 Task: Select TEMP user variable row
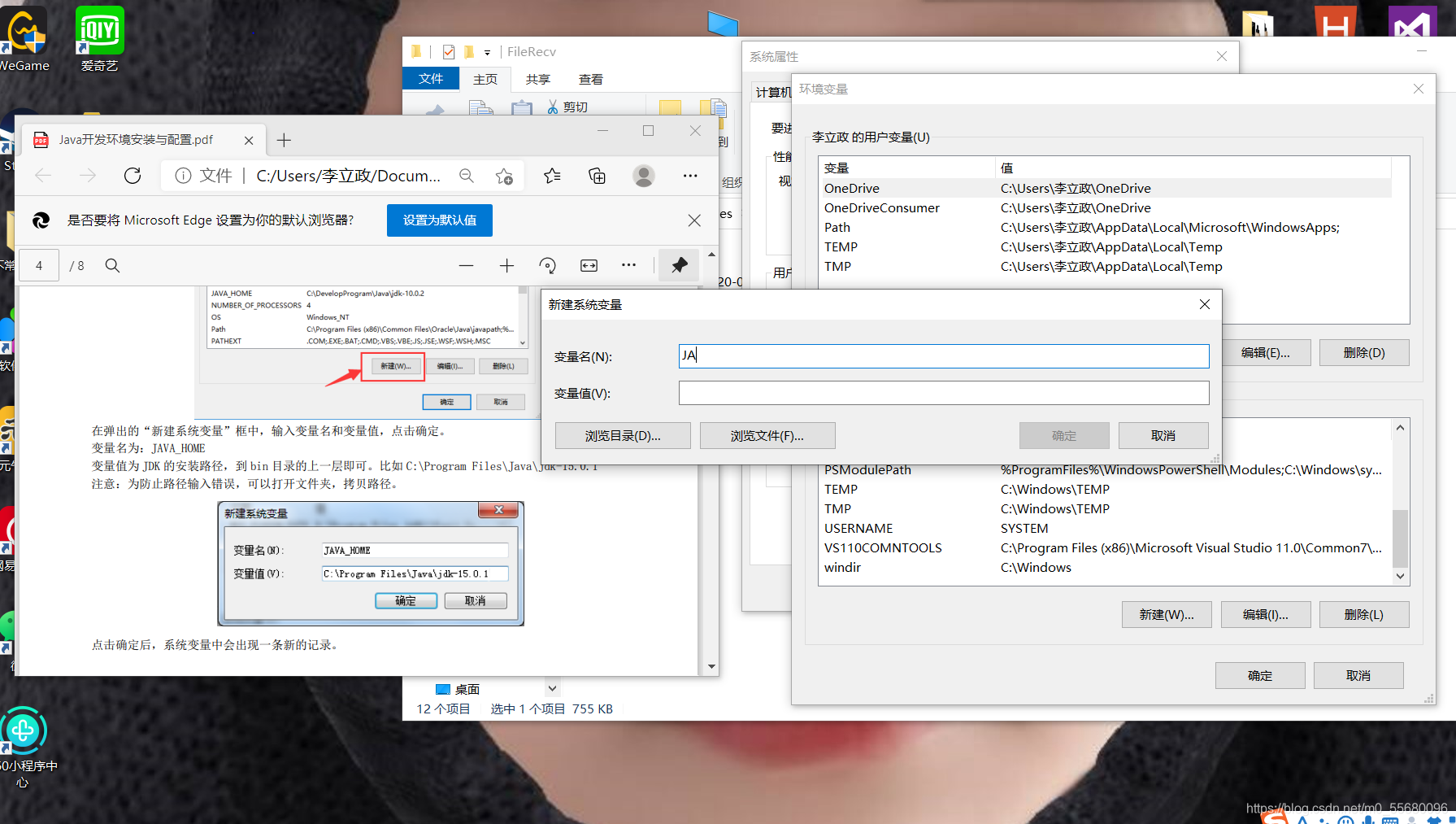[1106, 247]
